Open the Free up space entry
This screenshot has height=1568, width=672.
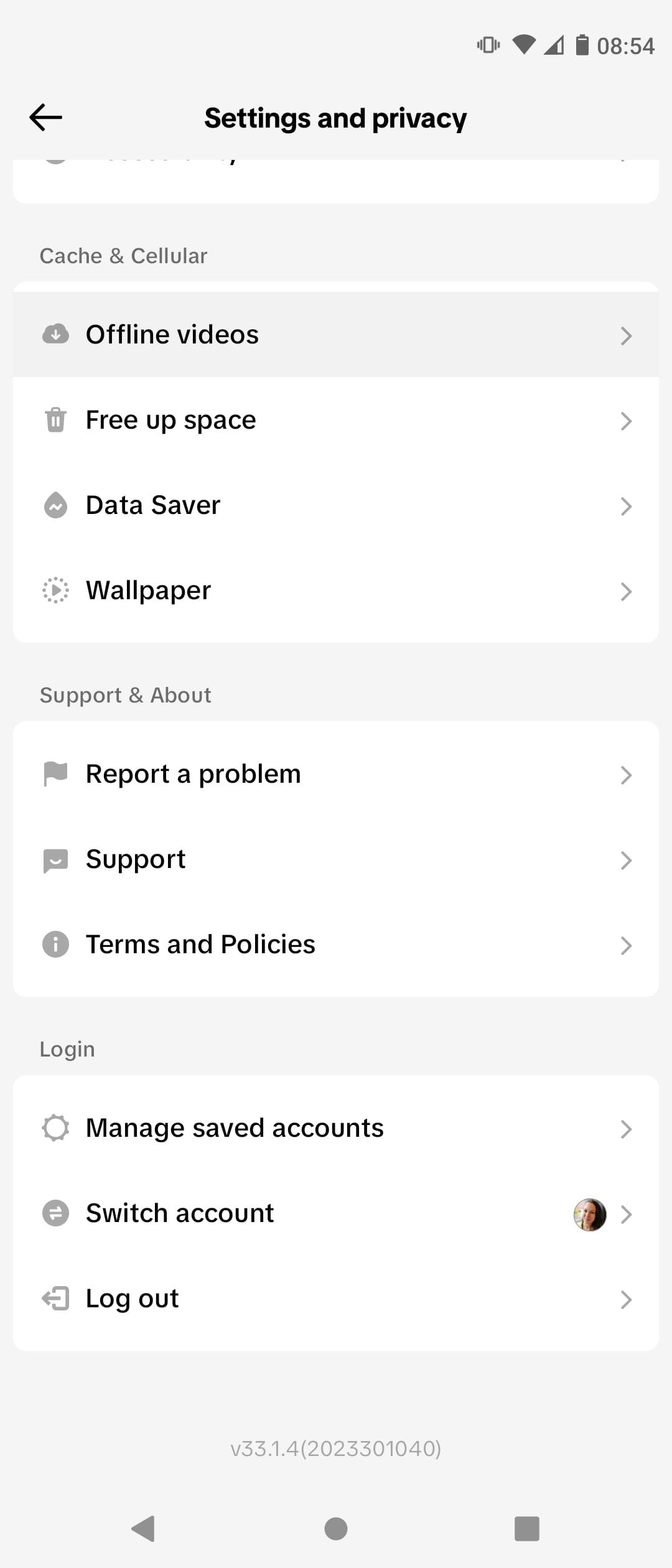170,420
